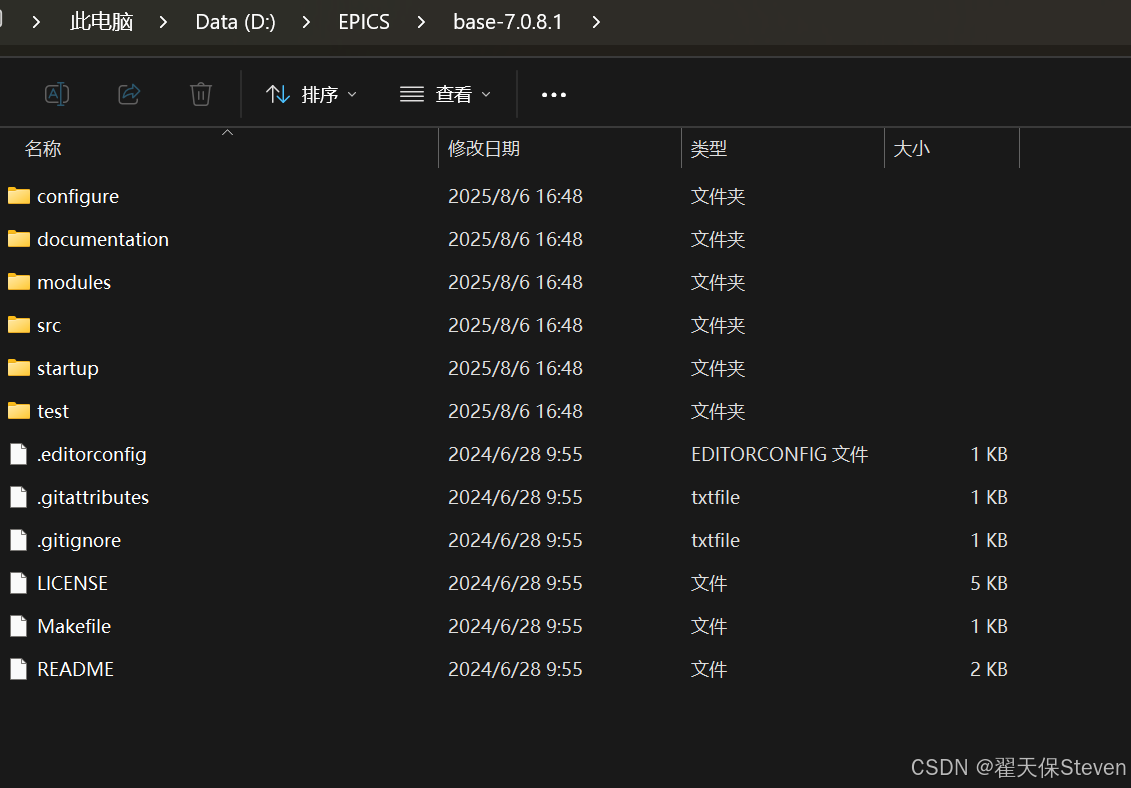The height and width of the screenshot is (788, 1131).
Task: Open the 排序 sort menu
Action: tap(311, 94)
